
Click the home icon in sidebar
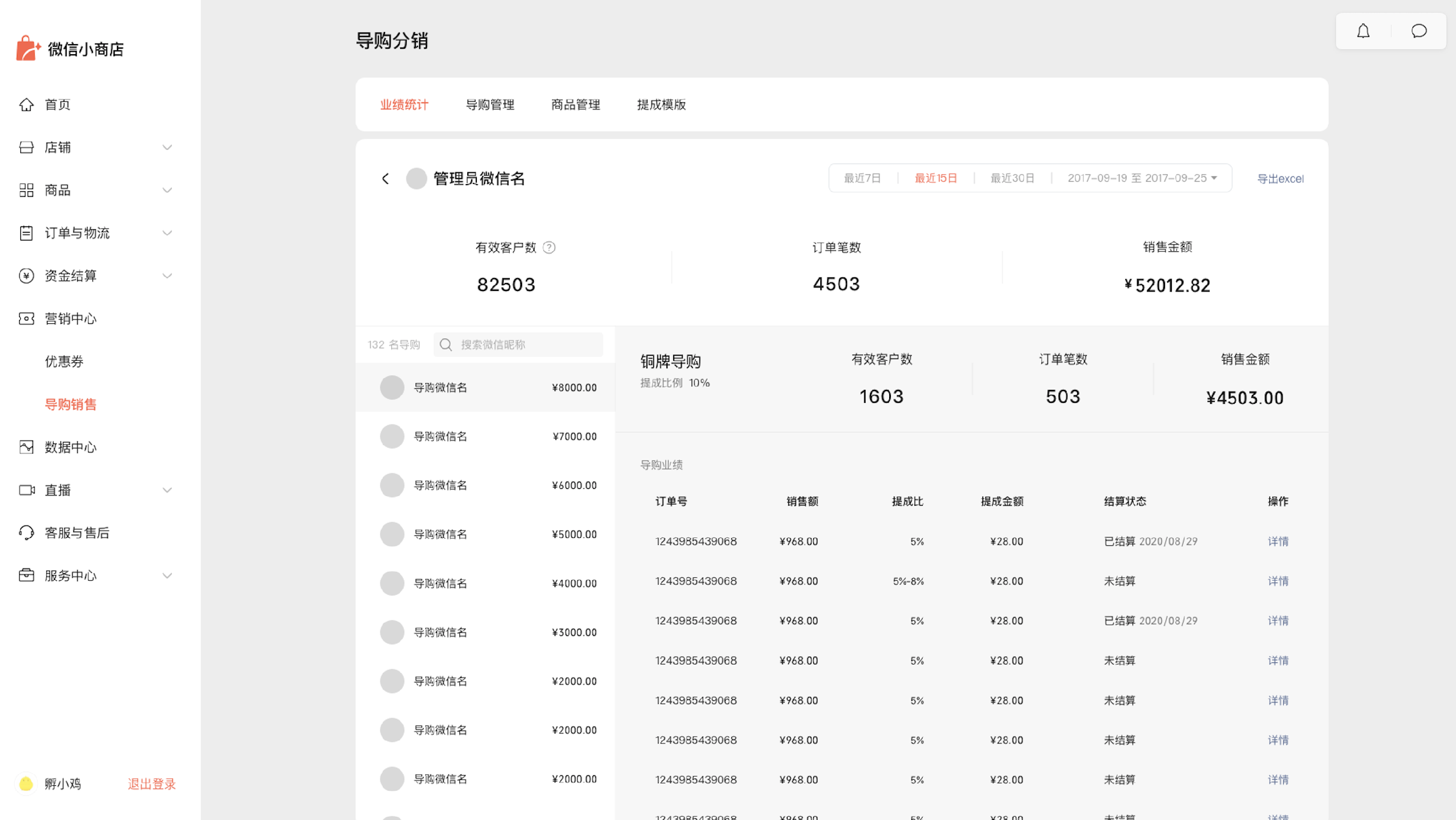tap(26, 105)
